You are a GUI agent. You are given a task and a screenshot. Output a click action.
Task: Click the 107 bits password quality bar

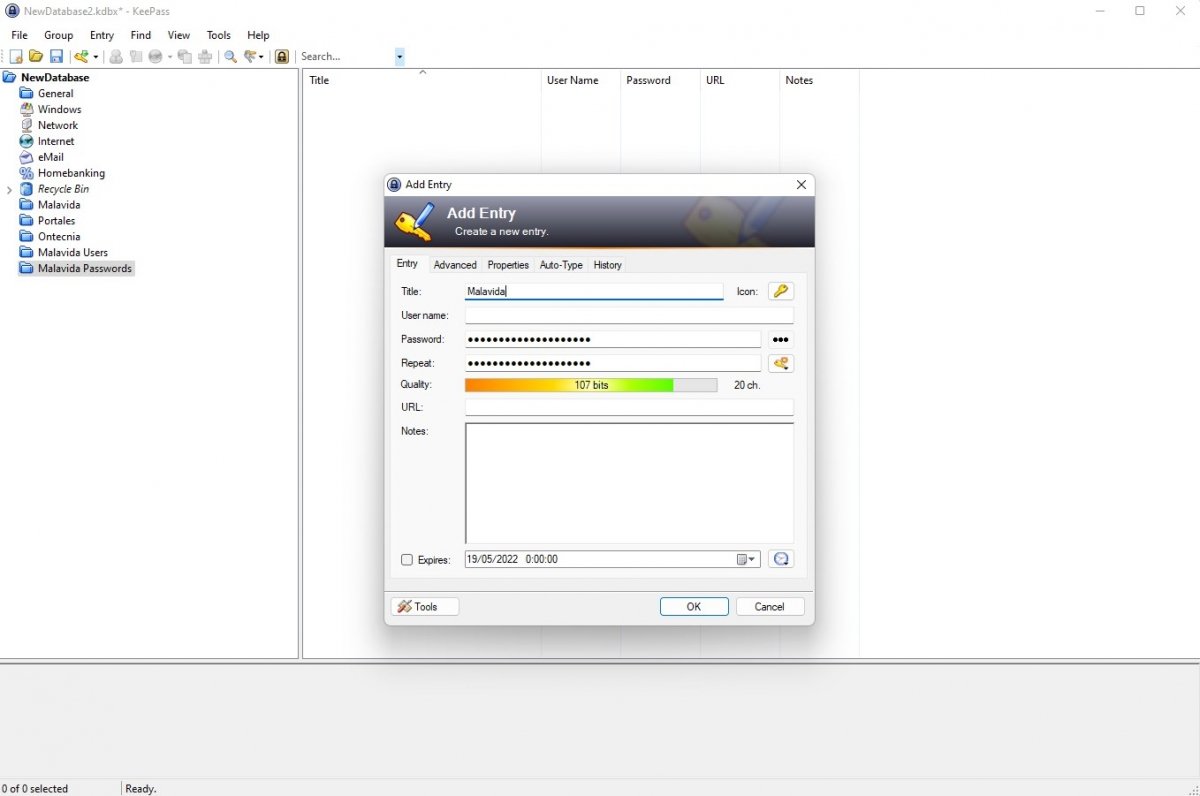click(591, 385)
